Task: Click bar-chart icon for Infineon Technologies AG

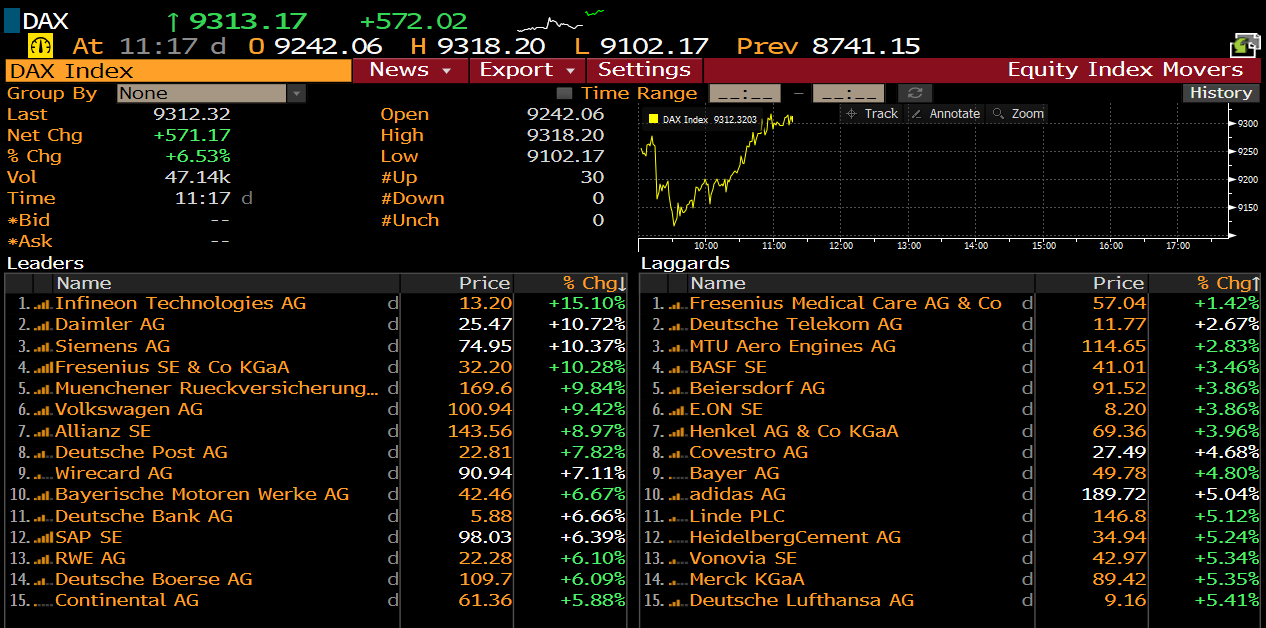Action: pyautogui.click(x=43, y=304)
